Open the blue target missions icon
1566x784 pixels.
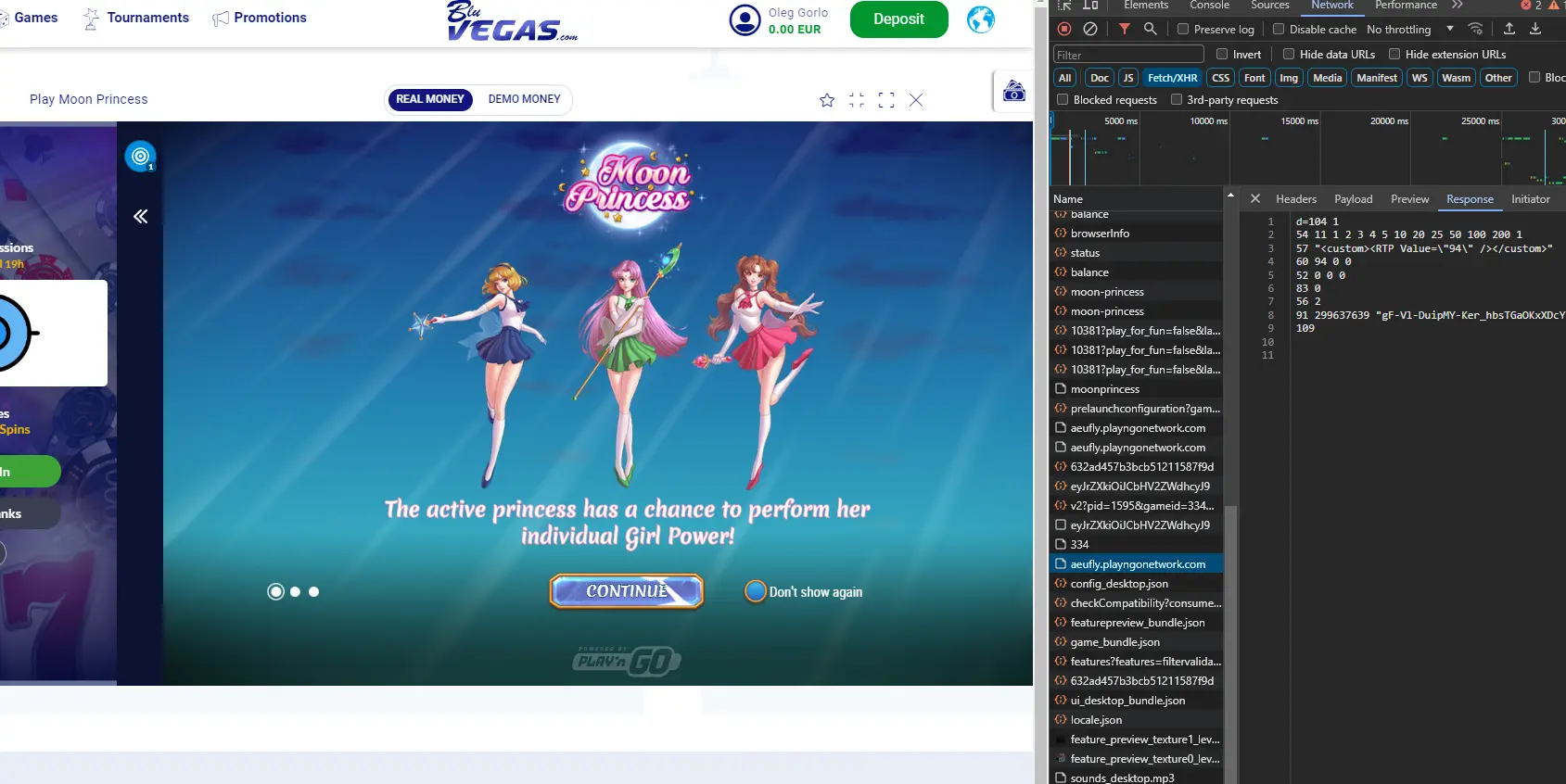tap(140, 157)
